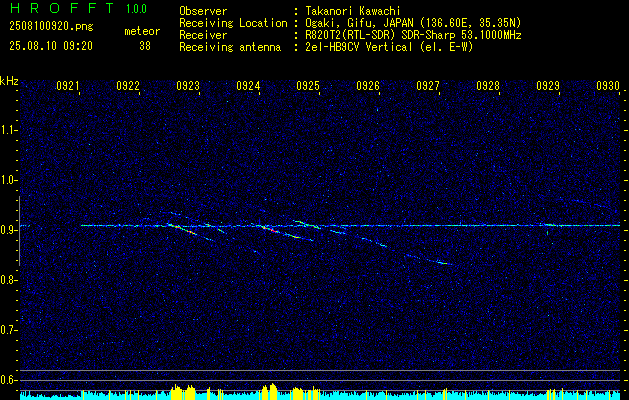
Task: Click the date stamp 25.08.10 09:20
Action: point(51,46)
